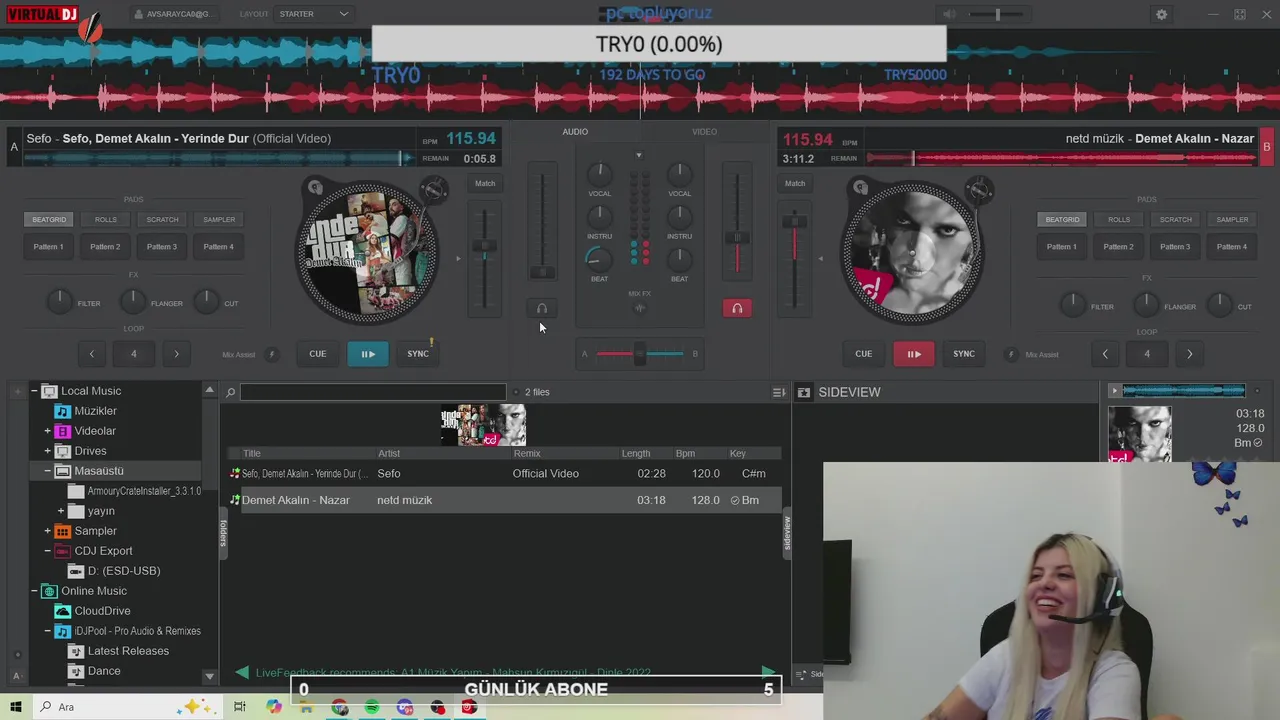Open the browser list options menu icon
Image resolution: width=1280 pixels, height=720 pixels.
click(x=779, y=393)
